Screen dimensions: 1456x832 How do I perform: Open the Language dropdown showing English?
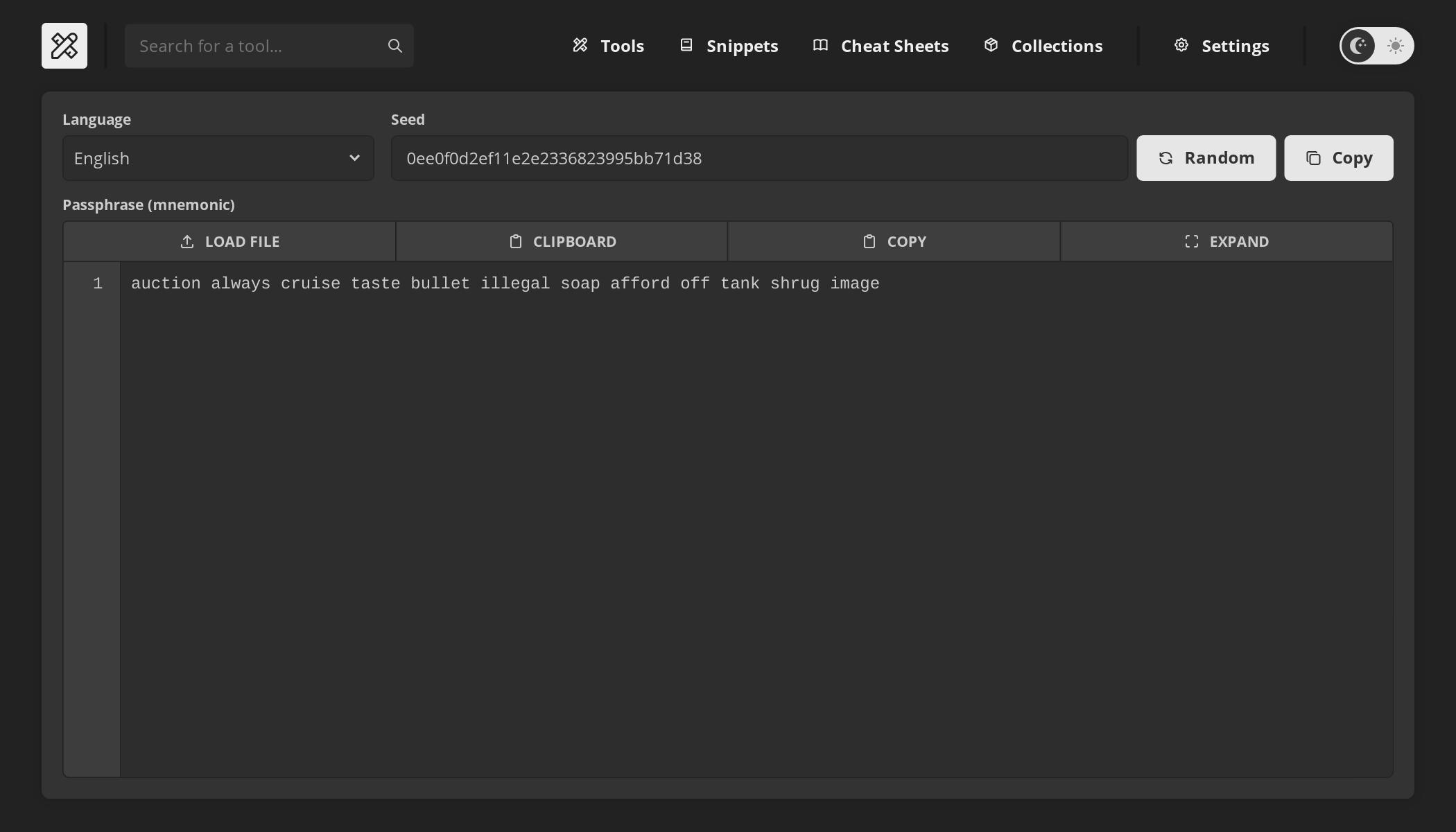pos(217,157)
